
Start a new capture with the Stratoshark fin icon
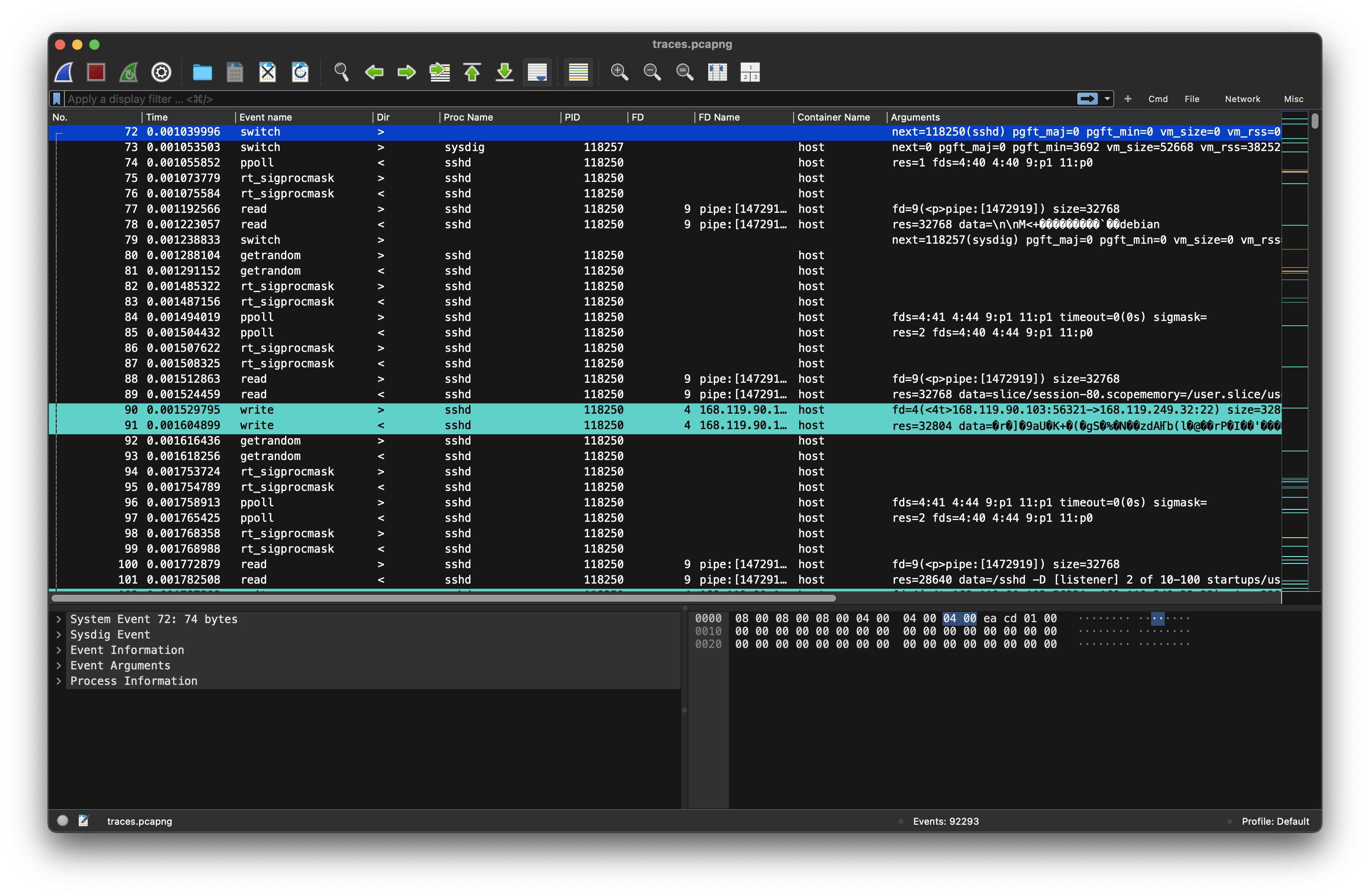[64, 72]
